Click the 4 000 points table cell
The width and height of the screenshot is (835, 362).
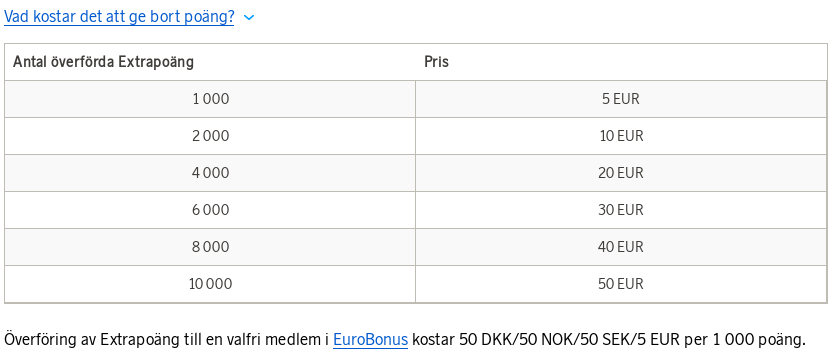pos(210,173)
